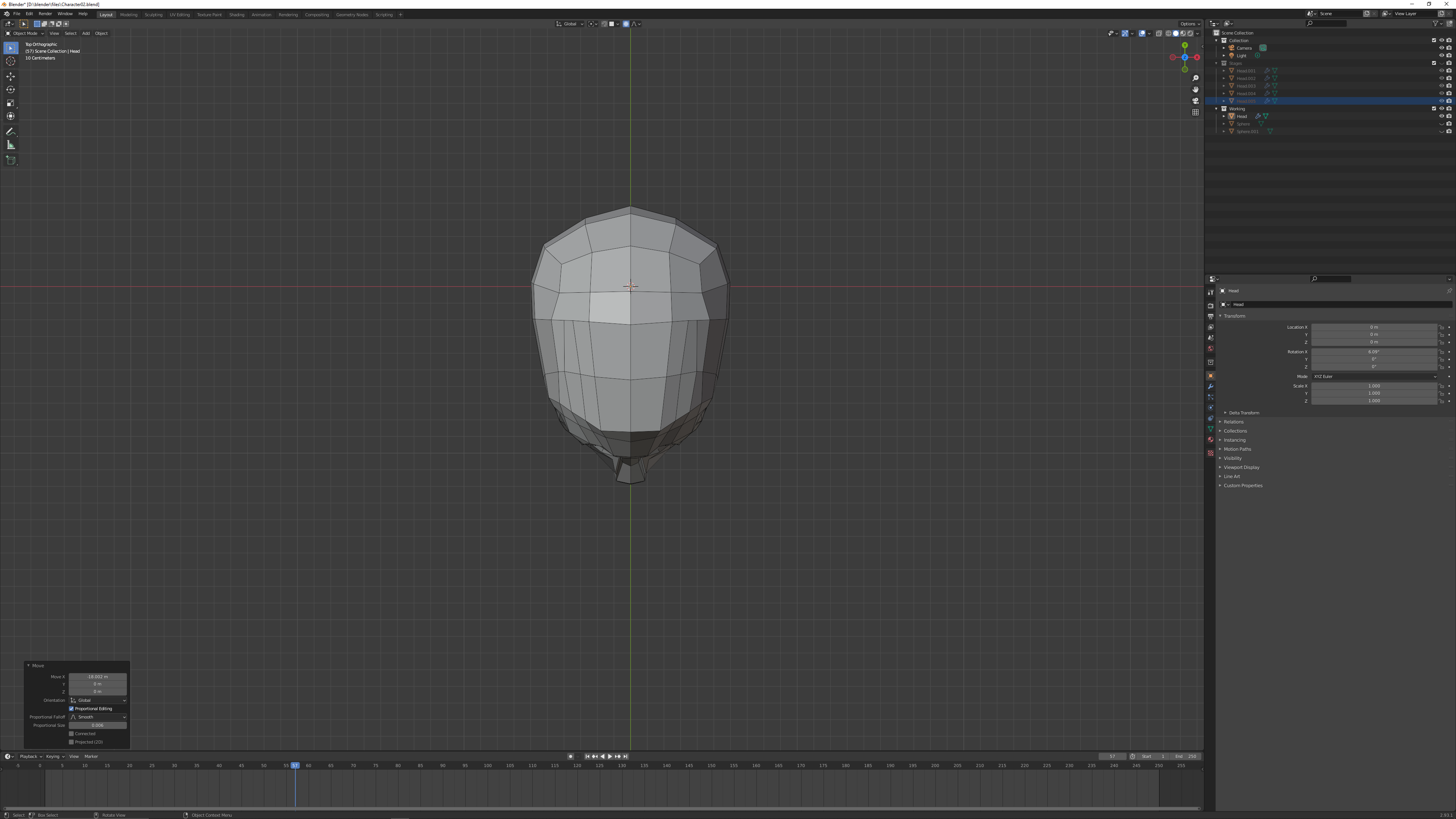This screenshot has height=819, width=1456.
Task: Open the Object Data mesh properties tab
Action: [1210, 430]
